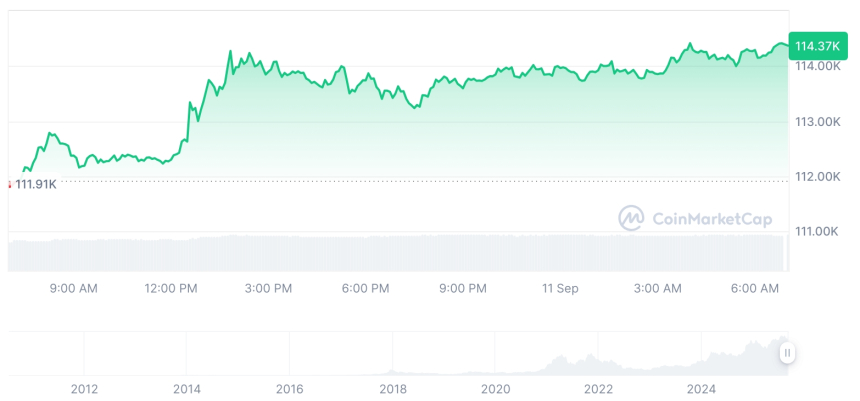Screen dimensions: 860x401
Task: Jump to 2024 in the range navigator
Action: 702,388
